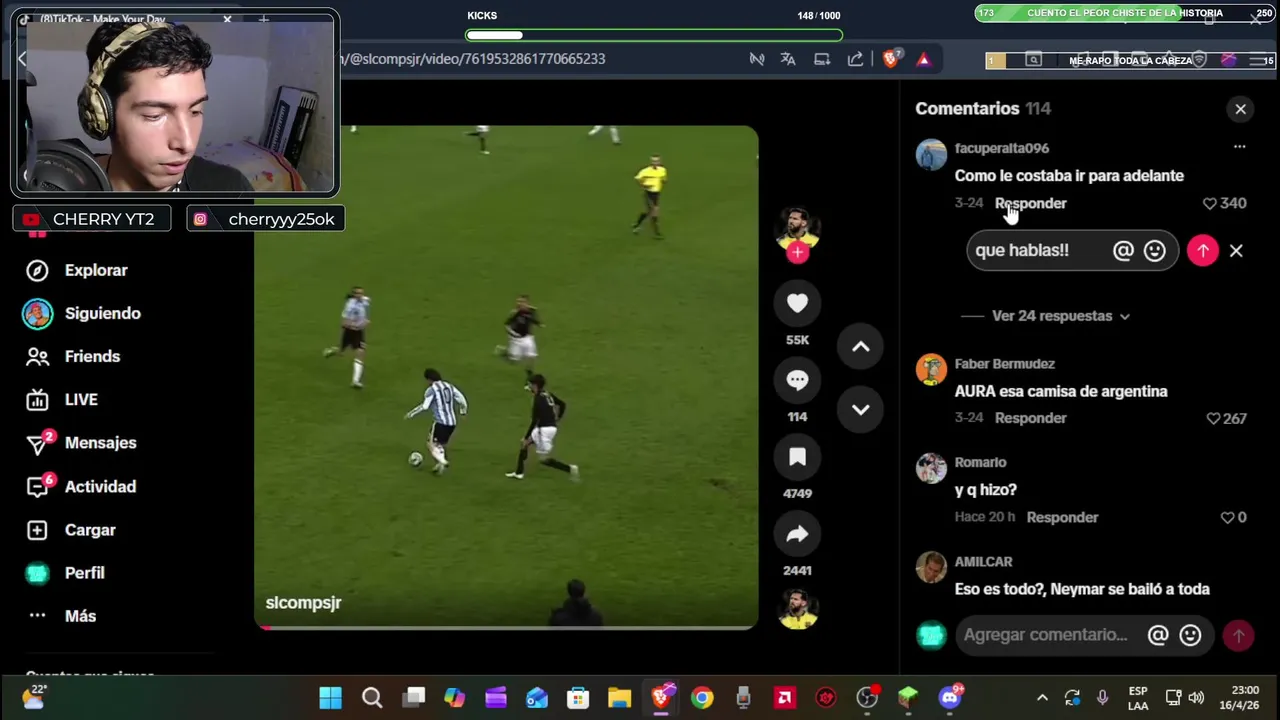This screenshot has width=1280, height=720.
Task: Like Romario's comment 'y q hizo?'
Action: pyautogui.click(x=1227, y=517)
